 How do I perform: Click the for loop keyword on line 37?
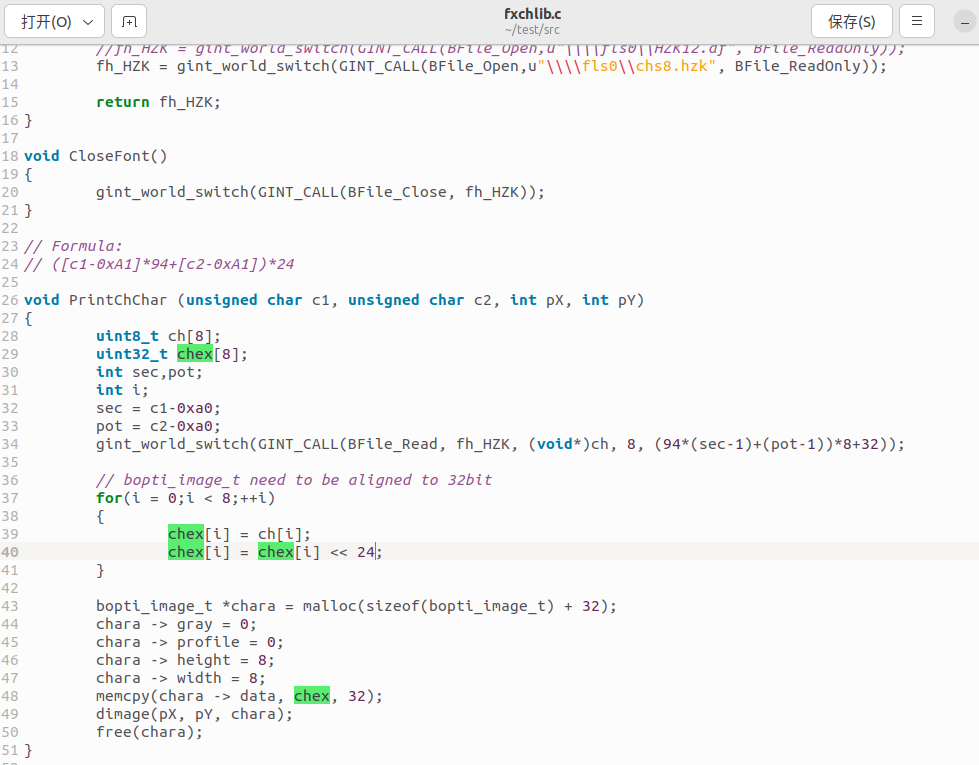[109, 498]
